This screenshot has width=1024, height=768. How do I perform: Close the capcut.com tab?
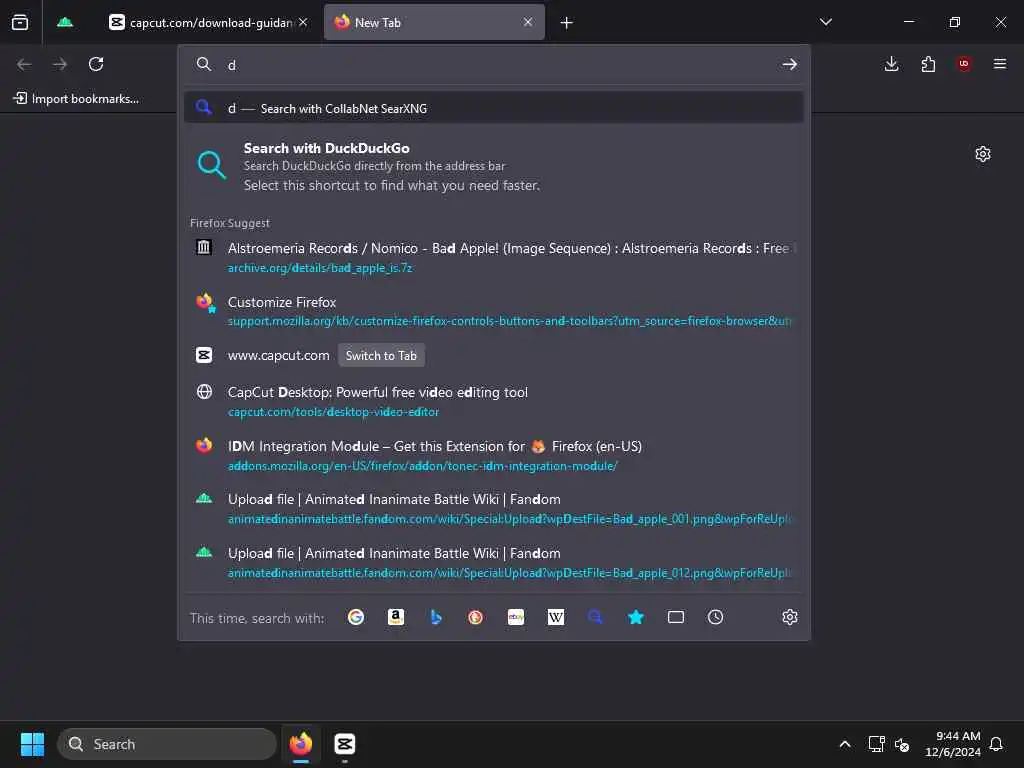click(x=303, y=22)
